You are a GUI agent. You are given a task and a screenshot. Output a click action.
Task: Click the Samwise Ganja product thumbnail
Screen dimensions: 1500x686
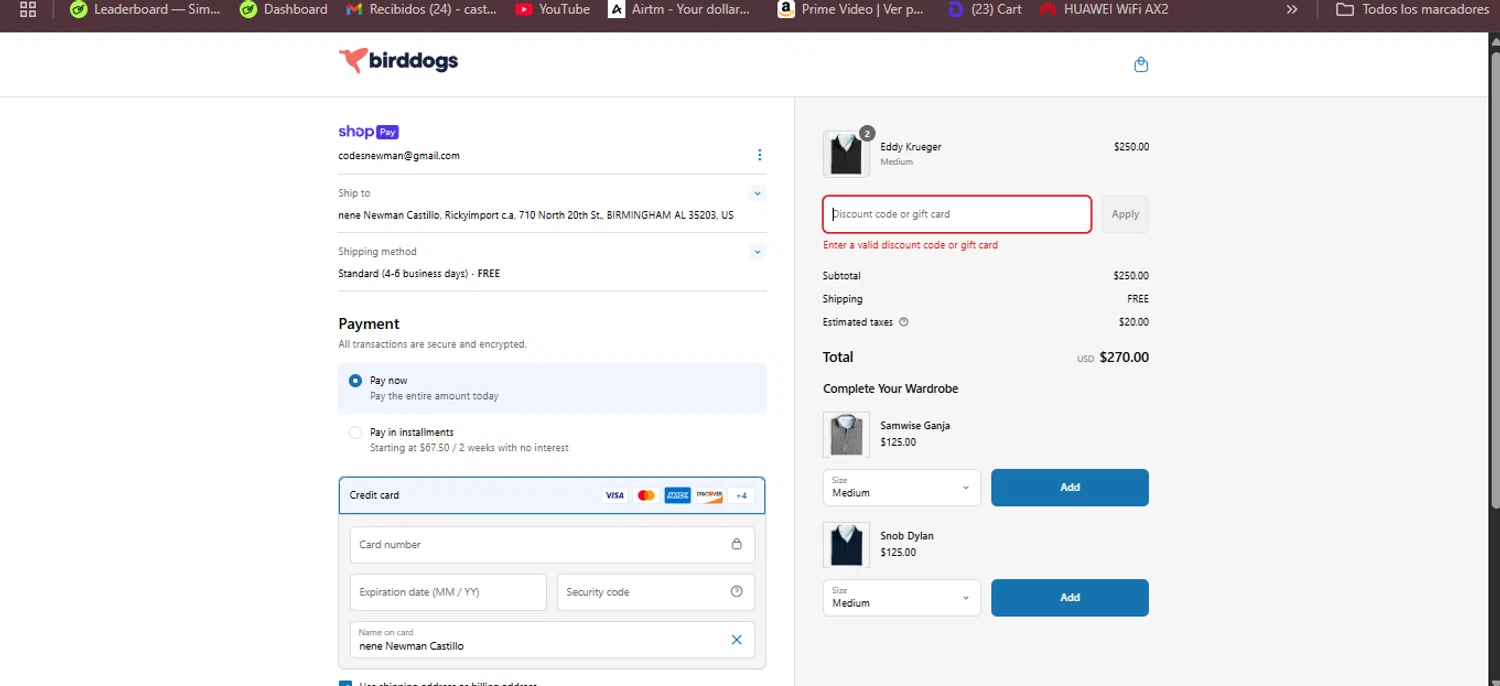point(846,434)
